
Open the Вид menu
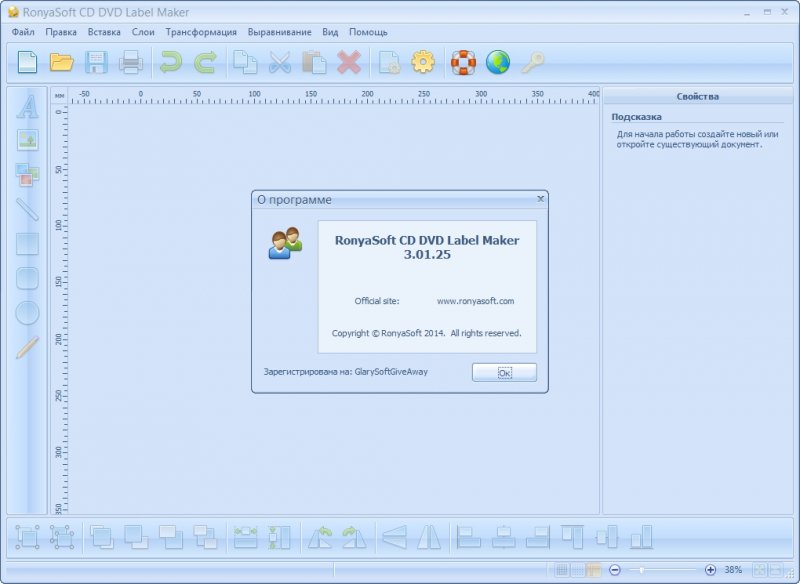330,32
